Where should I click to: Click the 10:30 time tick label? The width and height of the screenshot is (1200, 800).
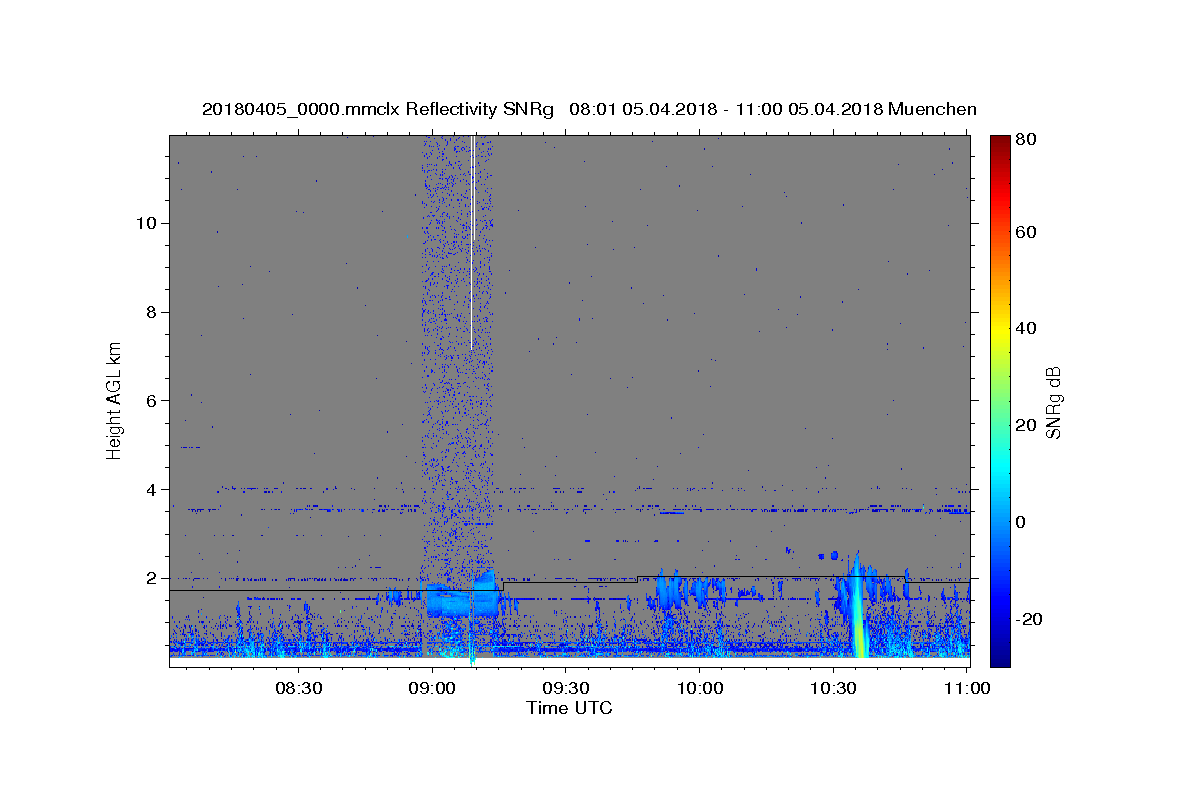[833, 689]
